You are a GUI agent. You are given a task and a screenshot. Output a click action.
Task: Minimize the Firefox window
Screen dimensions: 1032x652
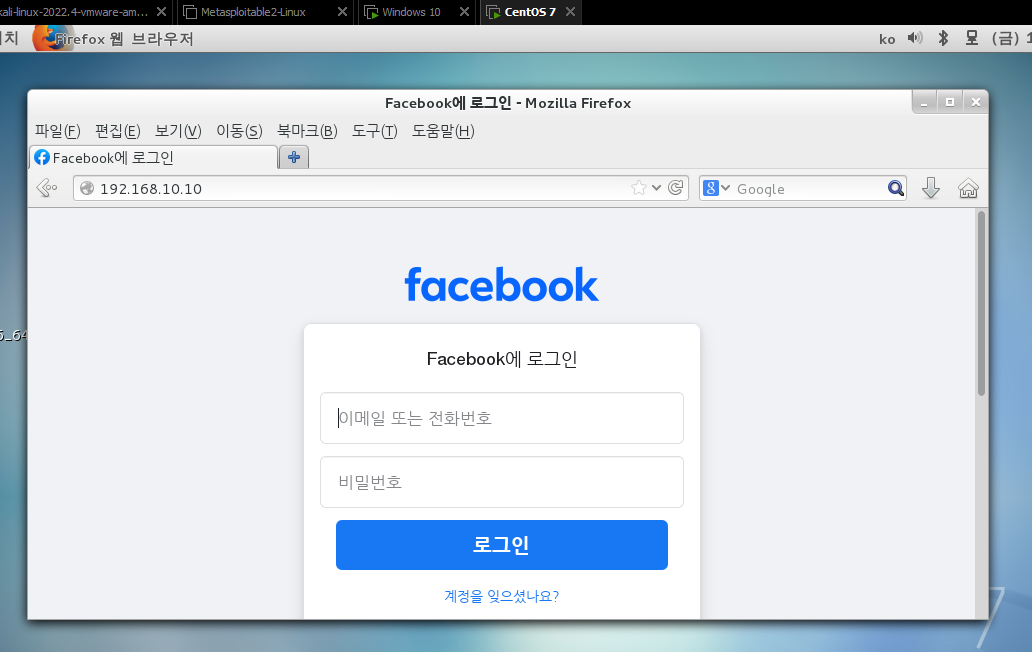(x=925, y=103)
